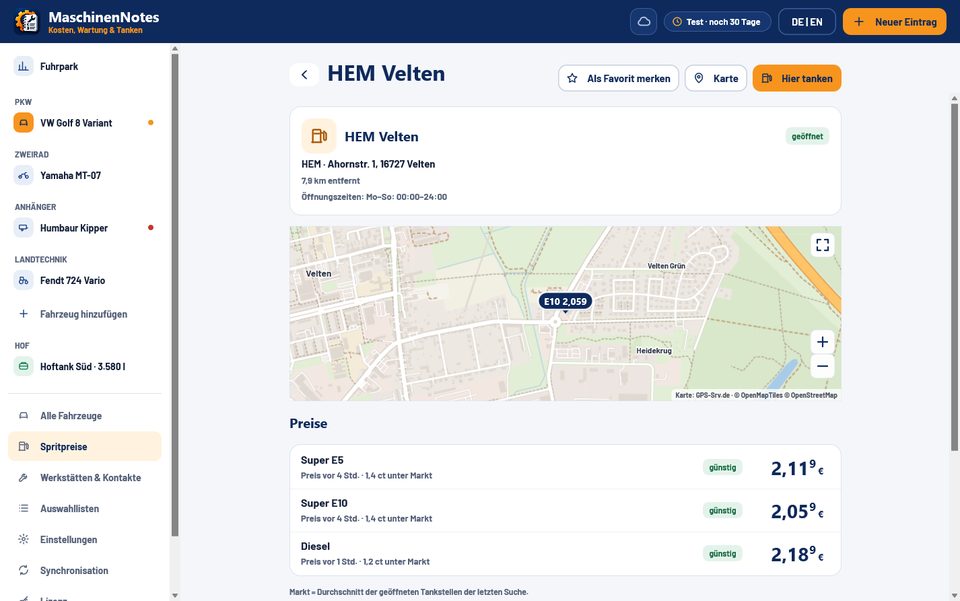The width and height of the screenshot is (960, 601).
Task: Go back using the arrow beside HEM Velten
Action: [304, 75]
